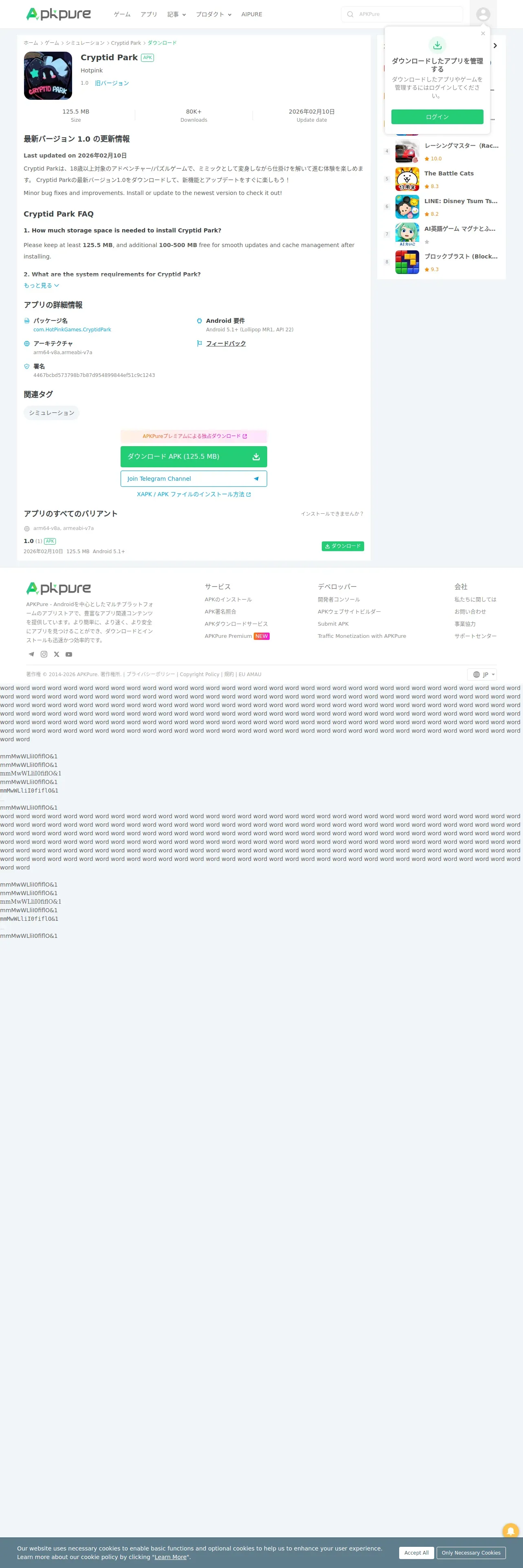
Task: Open APK署名照合 footer link
Action: point(220,612)
